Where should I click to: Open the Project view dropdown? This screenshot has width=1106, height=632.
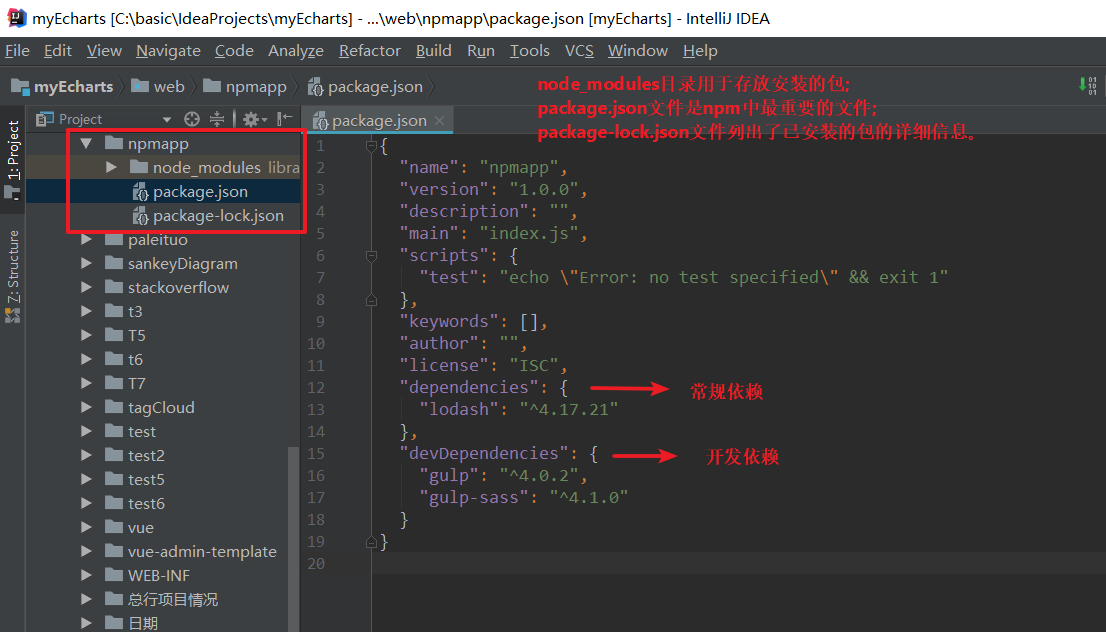[x=166, y=119]
